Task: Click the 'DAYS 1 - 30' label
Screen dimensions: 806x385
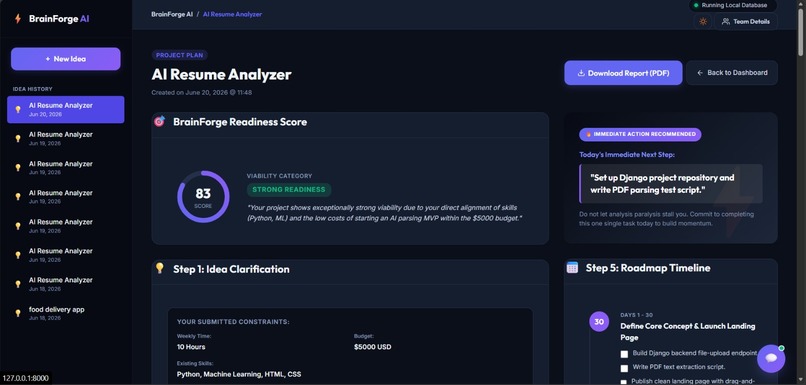Action: (636, 315)
